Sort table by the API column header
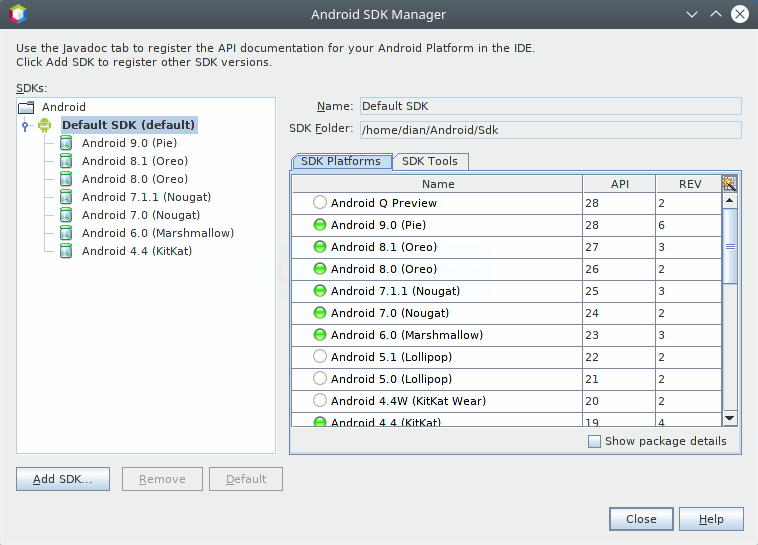Viewport: 758px width, 545px height. pyautogui.click(x=619, y=184)
